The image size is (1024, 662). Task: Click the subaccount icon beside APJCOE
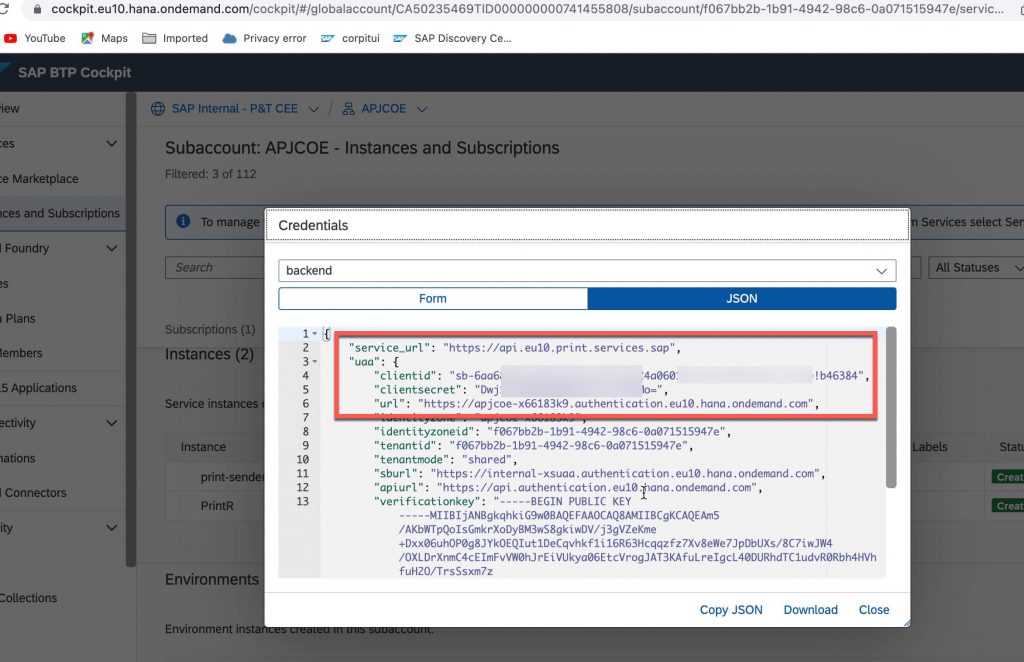click(349, 109)
